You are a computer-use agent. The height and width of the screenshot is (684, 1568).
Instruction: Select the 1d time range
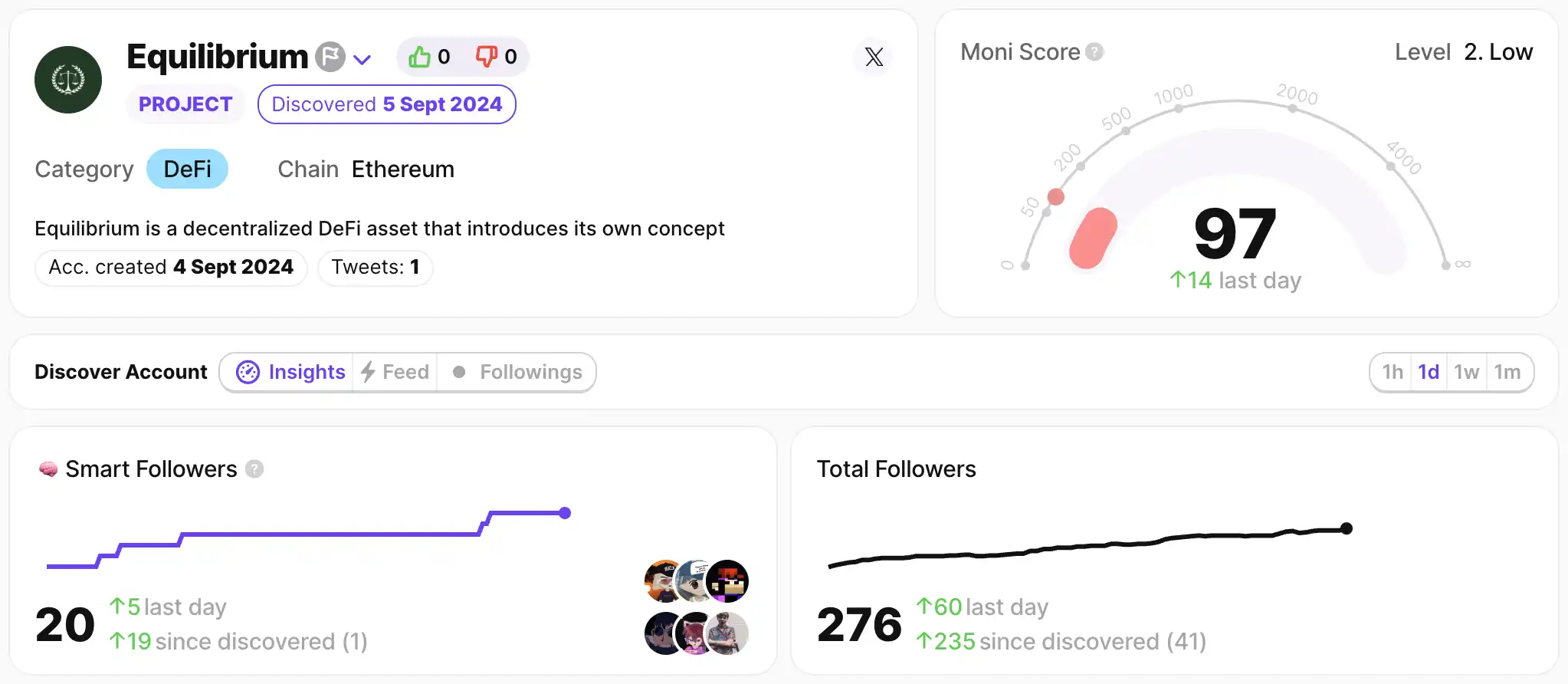pos(1429,373)
